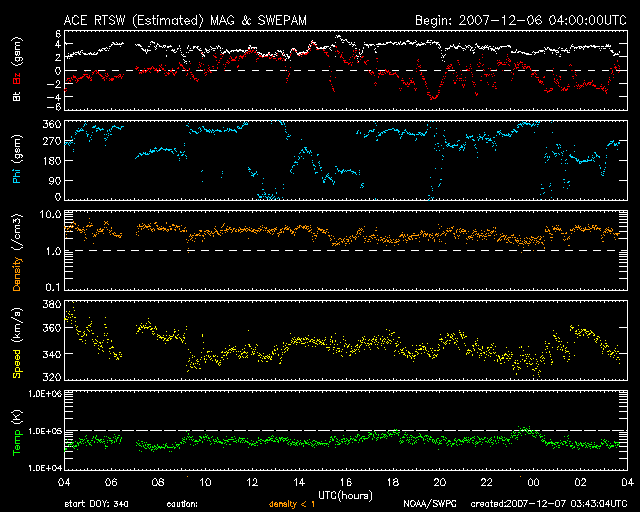Image resolution: width=640 pixels, height=512 pixels.
Task: Click the '0.1' tick on Density axis
Action: (x=53, y=287)
